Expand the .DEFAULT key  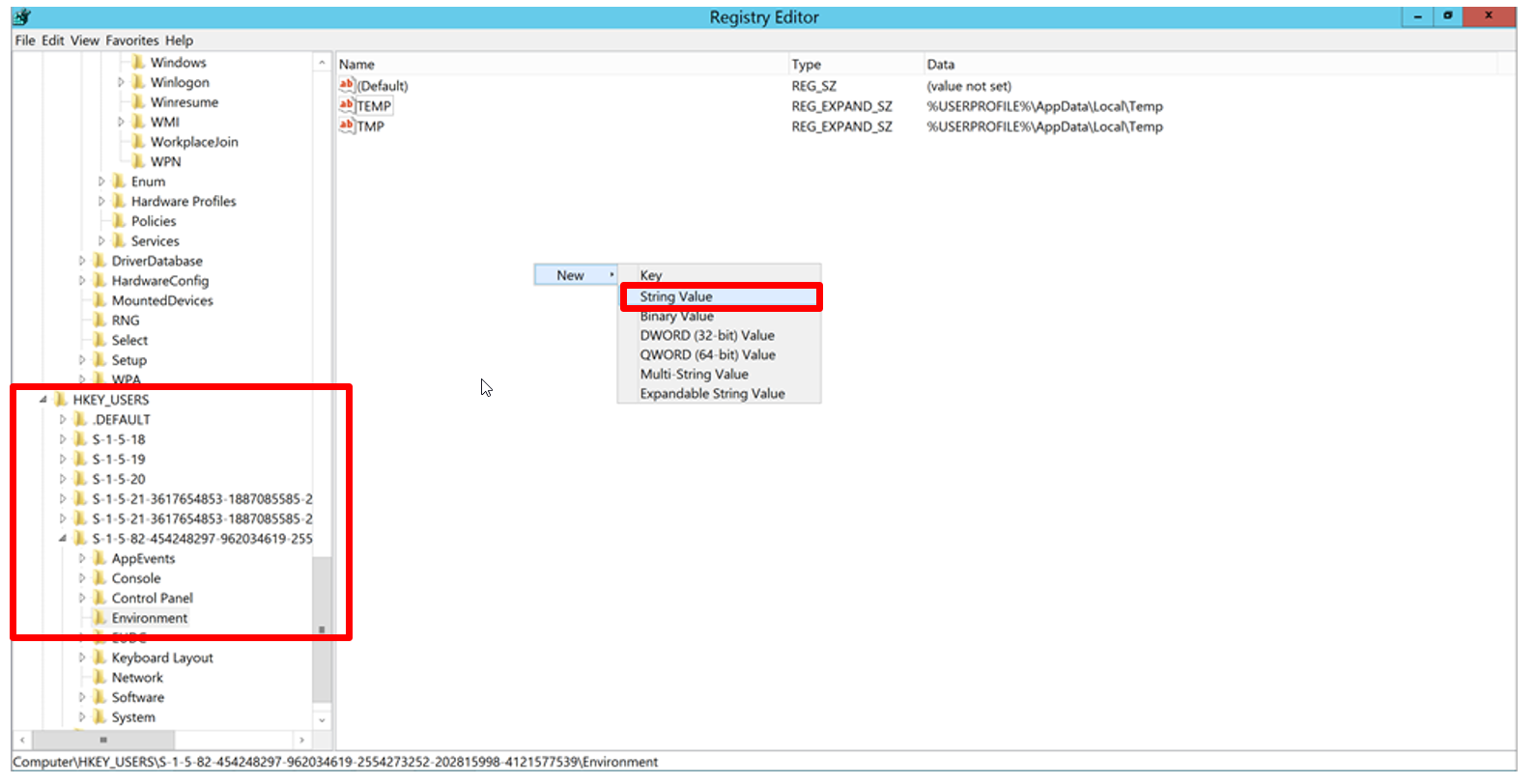(x=63, y=419)
